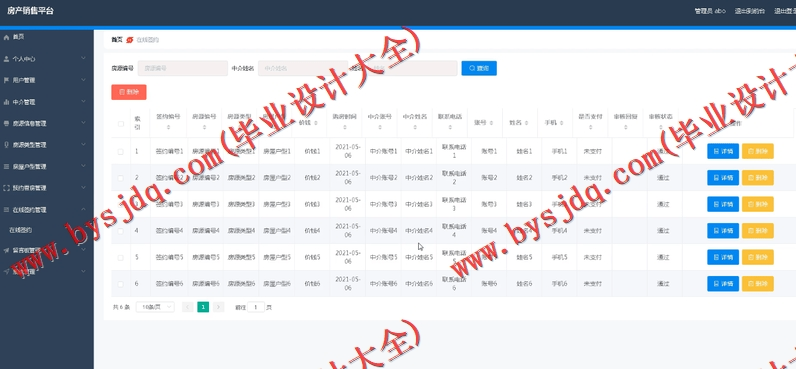796x369 pixels.
Task: Open the 在线签约 submenu item
Action: tap(21, 230)
